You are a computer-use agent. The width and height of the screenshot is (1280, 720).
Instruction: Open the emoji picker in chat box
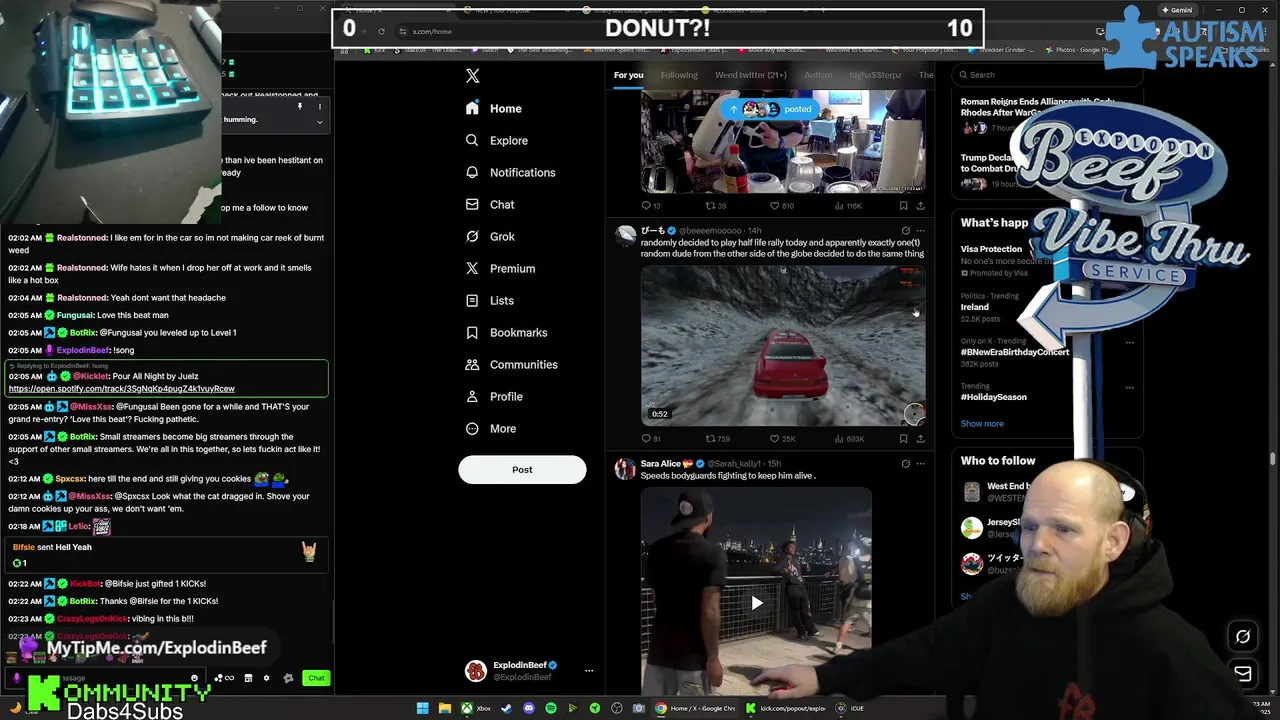194,678
